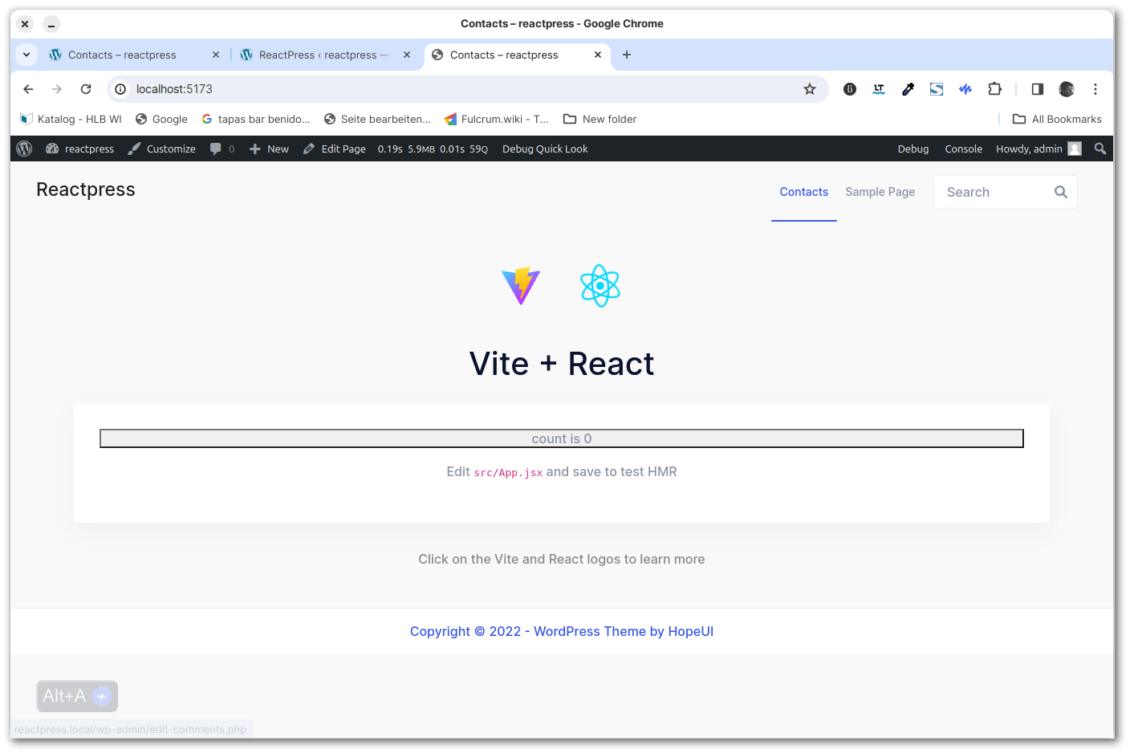Open the Debug admin bar item

pos(912,148)
